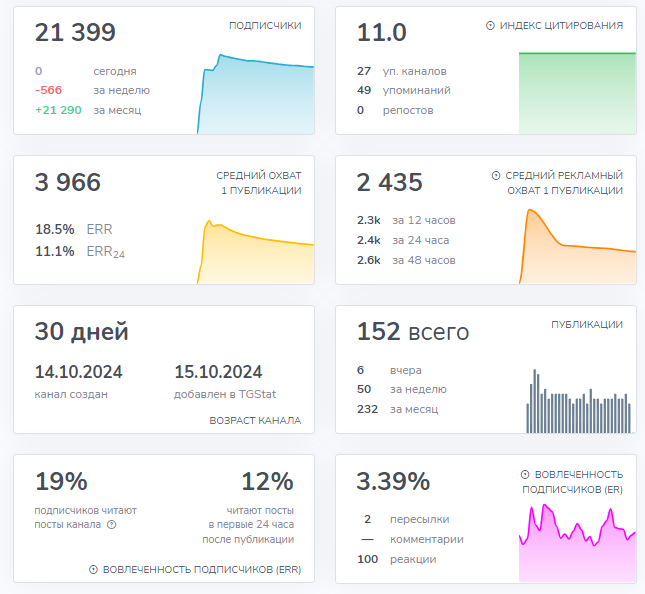Click the ВОЗРАСТ КАНАЛА label
Image resolution: width=645 pixels, height=594 pixels.
coord(255,420)
